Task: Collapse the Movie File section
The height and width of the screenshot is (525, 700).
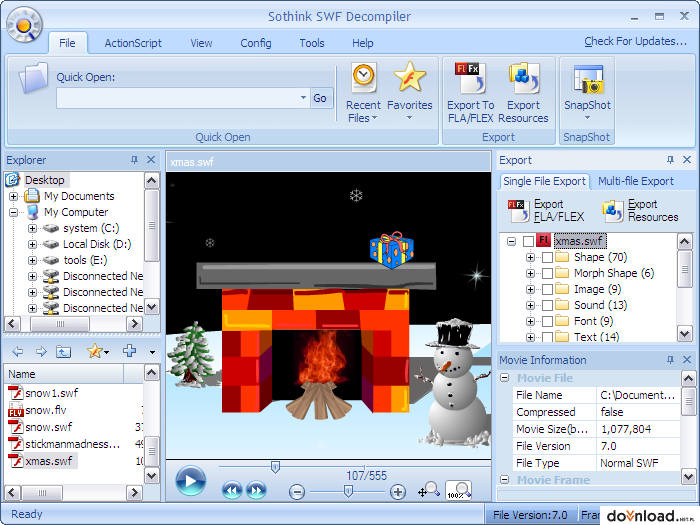Action: (504, 378)
